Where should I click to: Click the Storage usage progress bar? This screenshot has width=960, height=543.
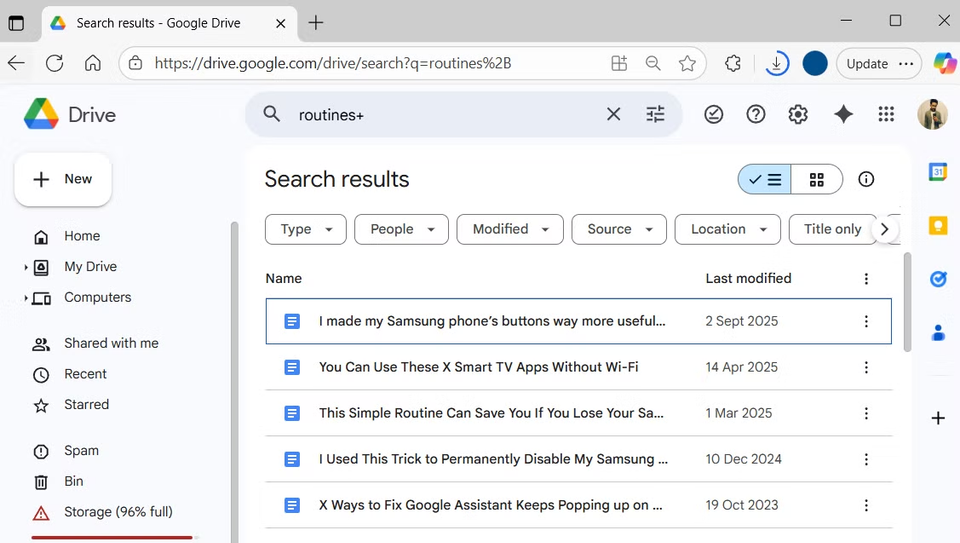pyautogui.click(x=112, y=537)
